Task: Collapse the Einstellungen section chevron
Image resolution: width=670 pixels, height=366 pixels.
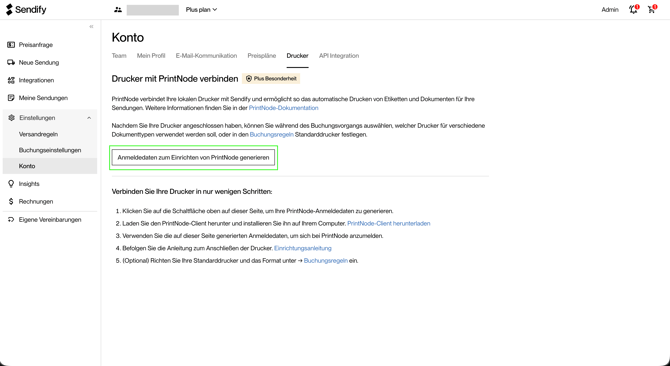Action: point(89,118)
